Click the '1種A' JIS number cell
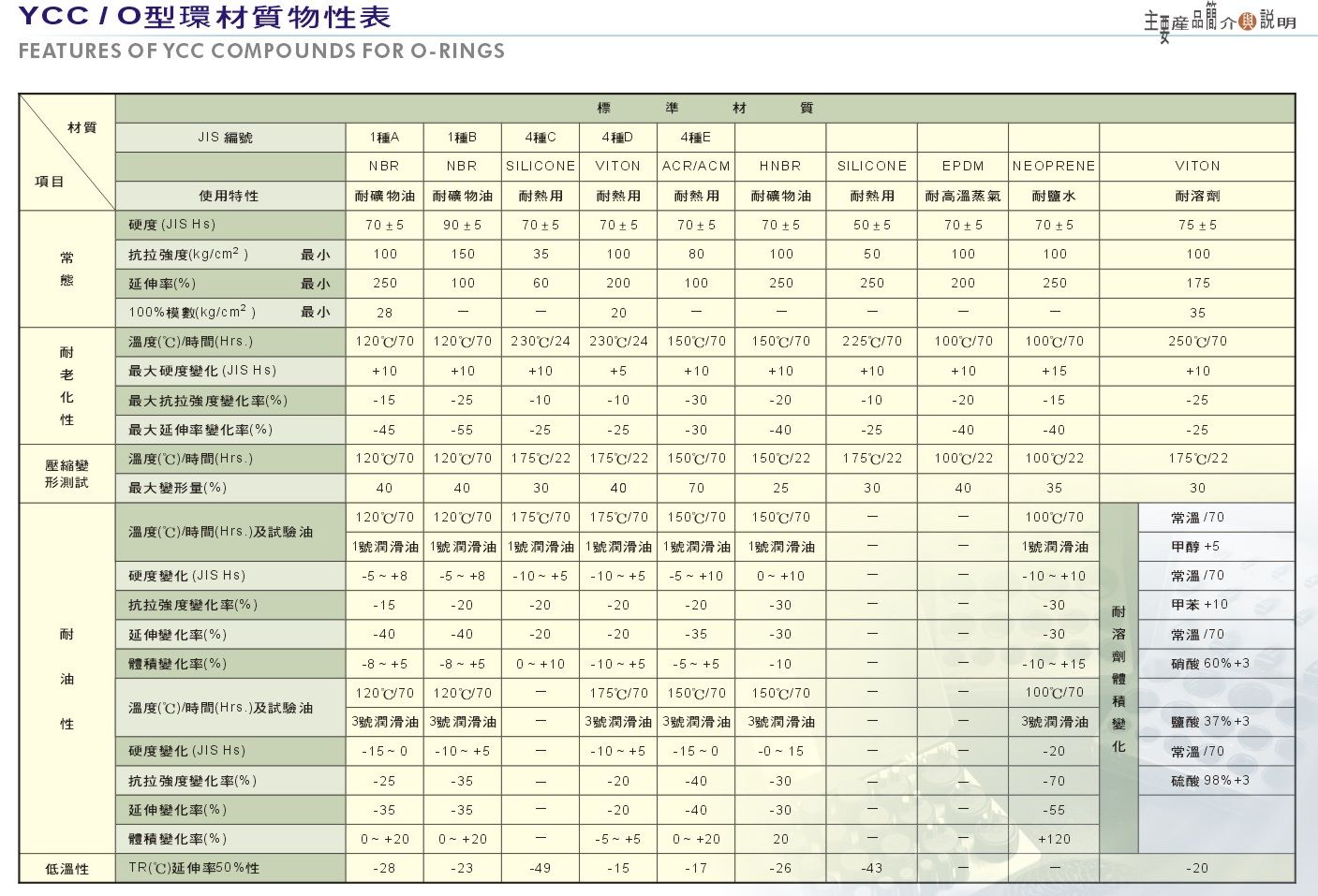Image resolution: width=1318 pixels, height=896 pixels. click(x=384, y=137)
